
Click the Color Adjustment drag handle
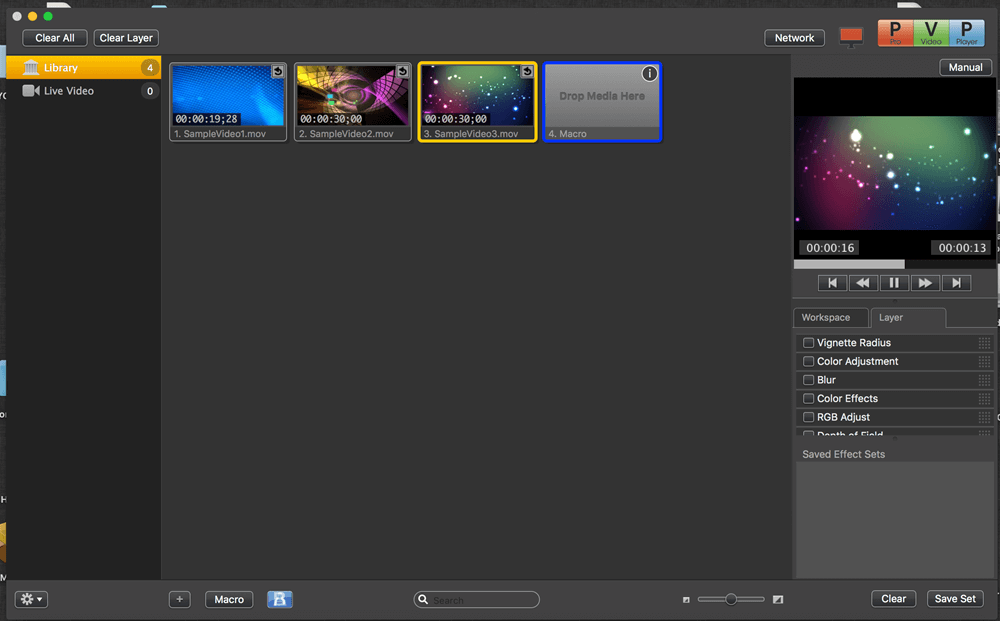pyautogui.click(x=984, y=361)
